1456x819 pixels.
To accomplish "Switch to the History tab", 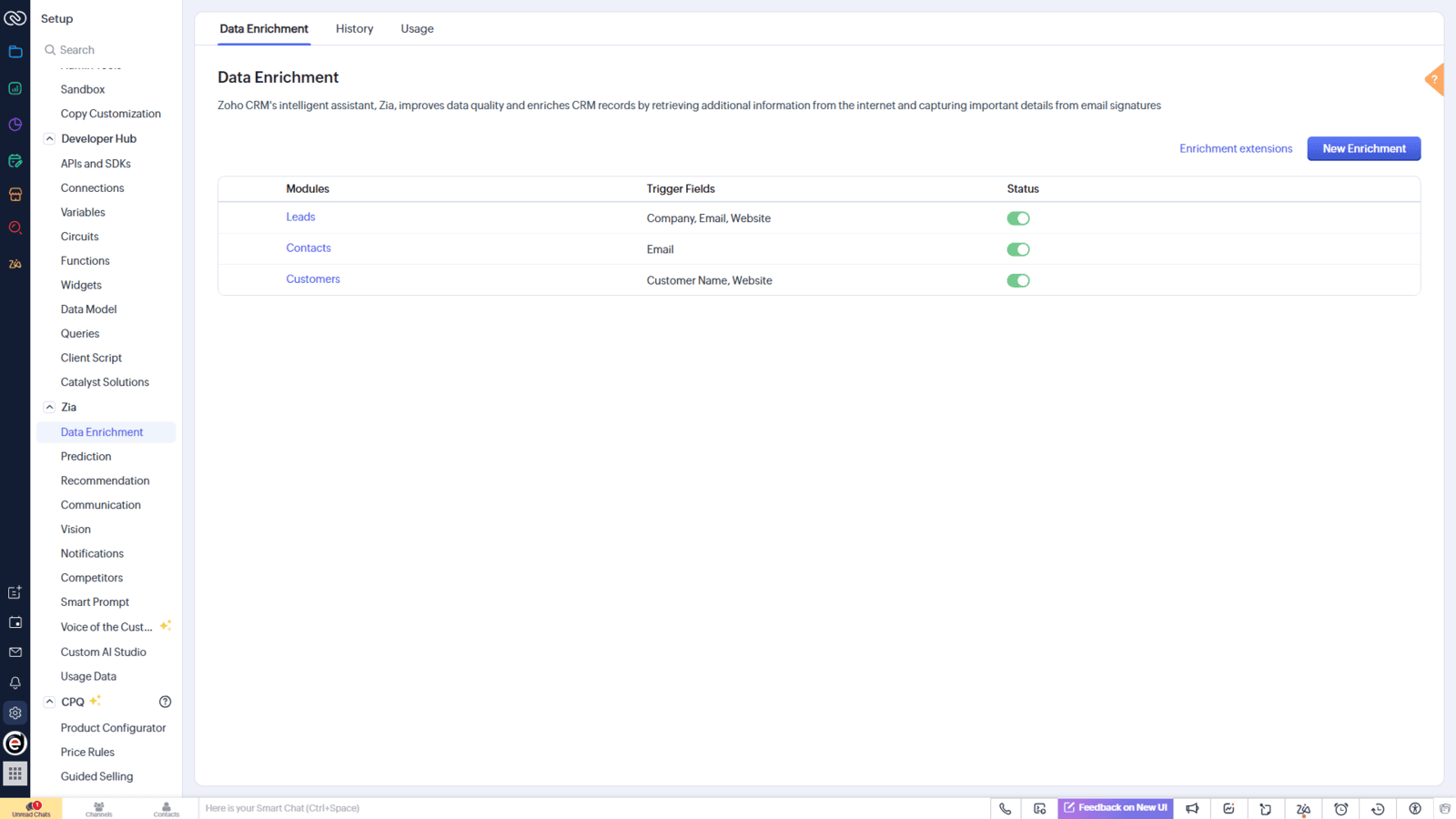I will [x=354, y=28].
